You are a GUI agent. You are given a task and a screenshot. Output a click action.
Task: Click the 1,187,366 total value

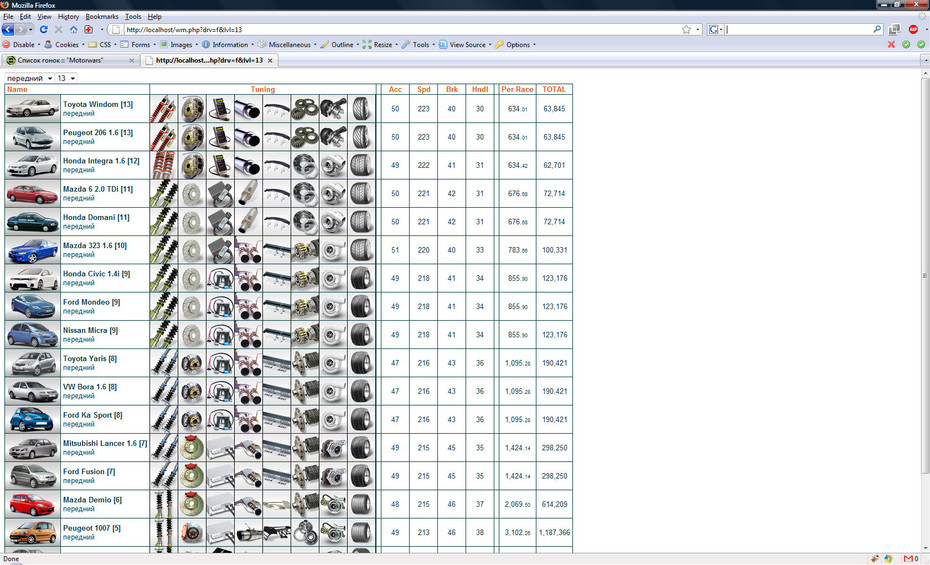point(555,532)
